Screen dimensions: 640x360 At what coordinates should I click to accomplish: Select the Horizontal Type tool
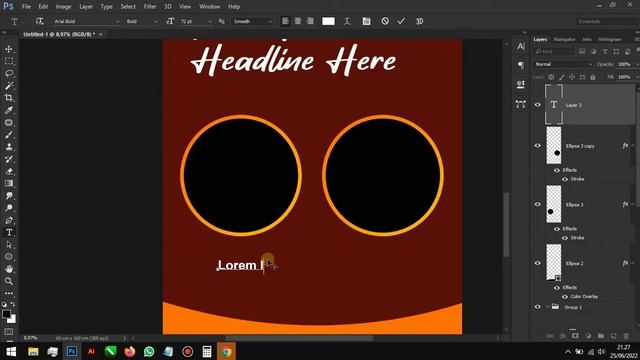pyautogui.click(x=9, y=232)
